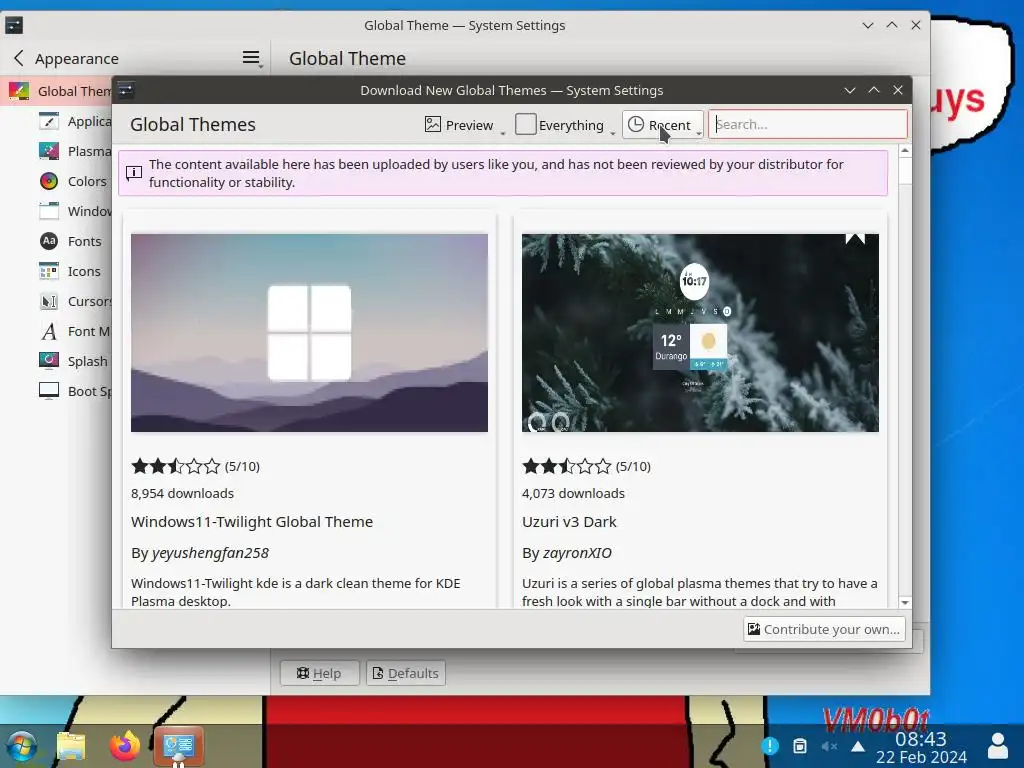1024x768 pixels.
Task: Open the Cursors settings icon
Action: [49, 301]
